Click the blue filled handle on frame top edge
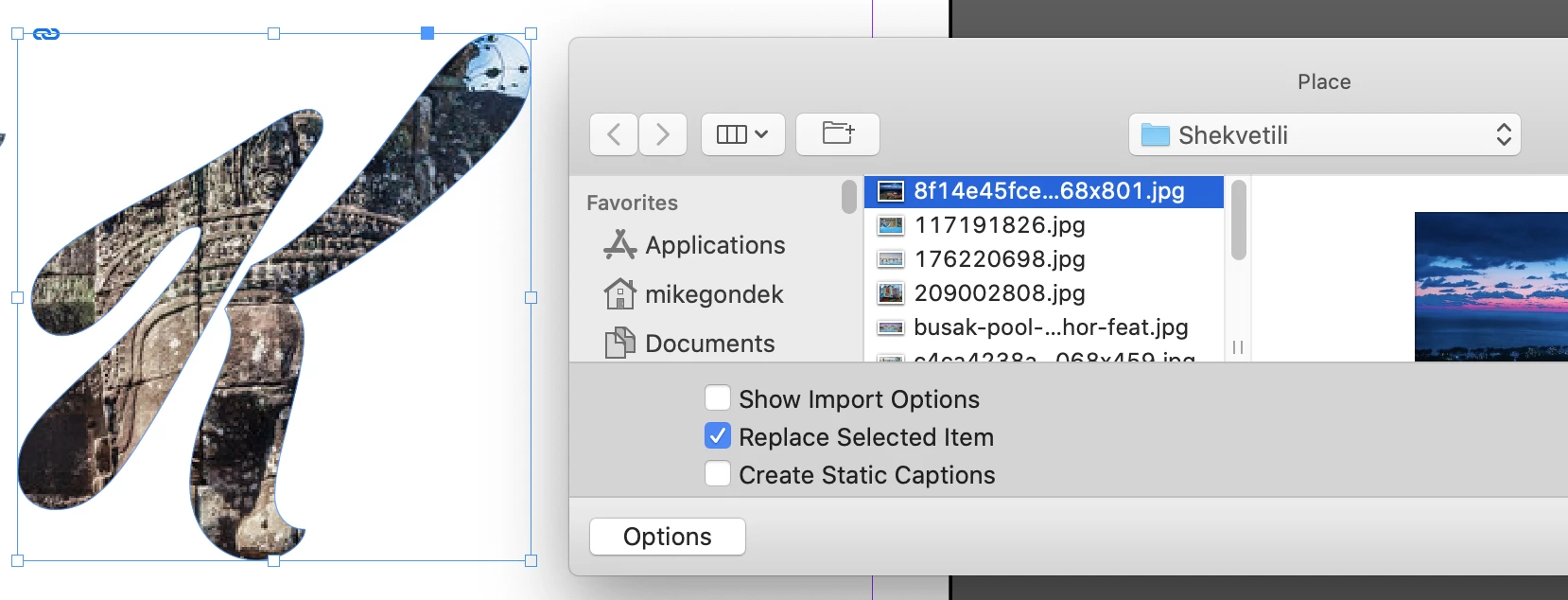Screen dimensions: 1568x600 [427, 33]
